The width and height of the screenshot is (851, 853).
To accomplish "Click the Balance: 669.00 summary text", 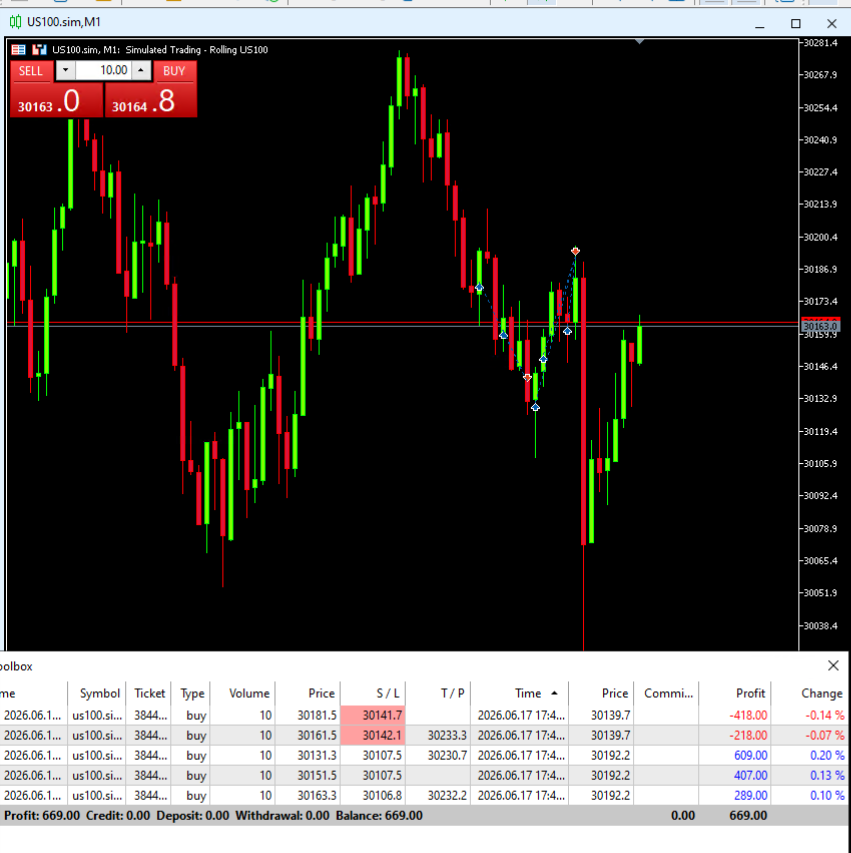I will click(379, 815).
